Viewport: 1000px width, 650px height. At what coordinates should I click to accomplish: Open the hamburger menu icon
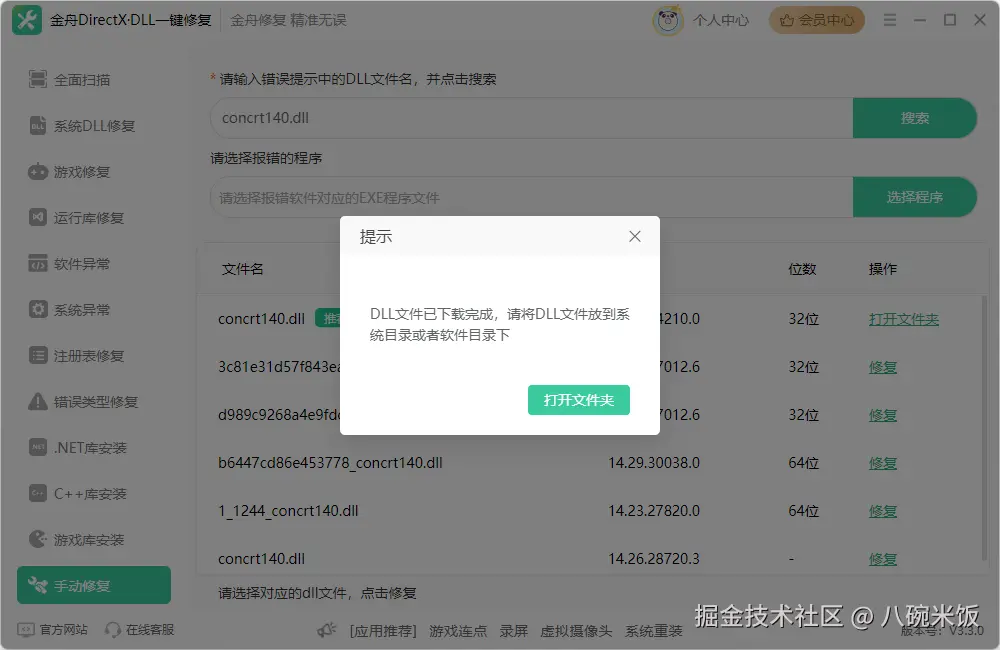[890, 20]
